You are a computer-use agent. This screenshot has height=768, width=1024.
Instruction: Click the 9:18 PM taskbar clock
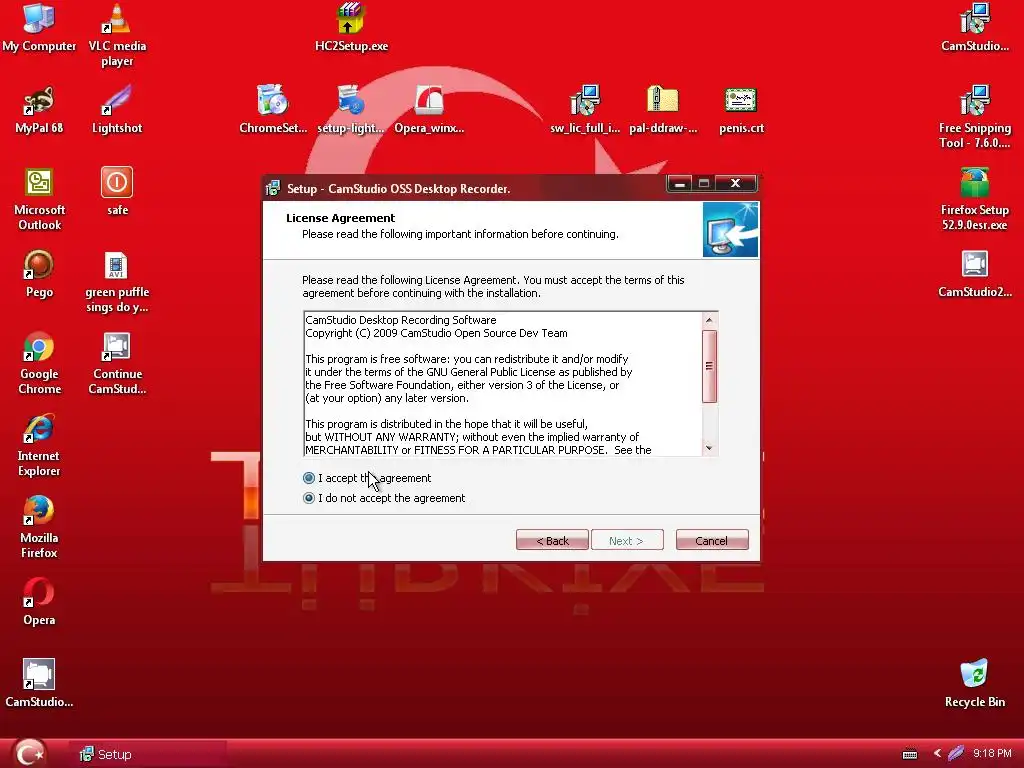point(992,753)
